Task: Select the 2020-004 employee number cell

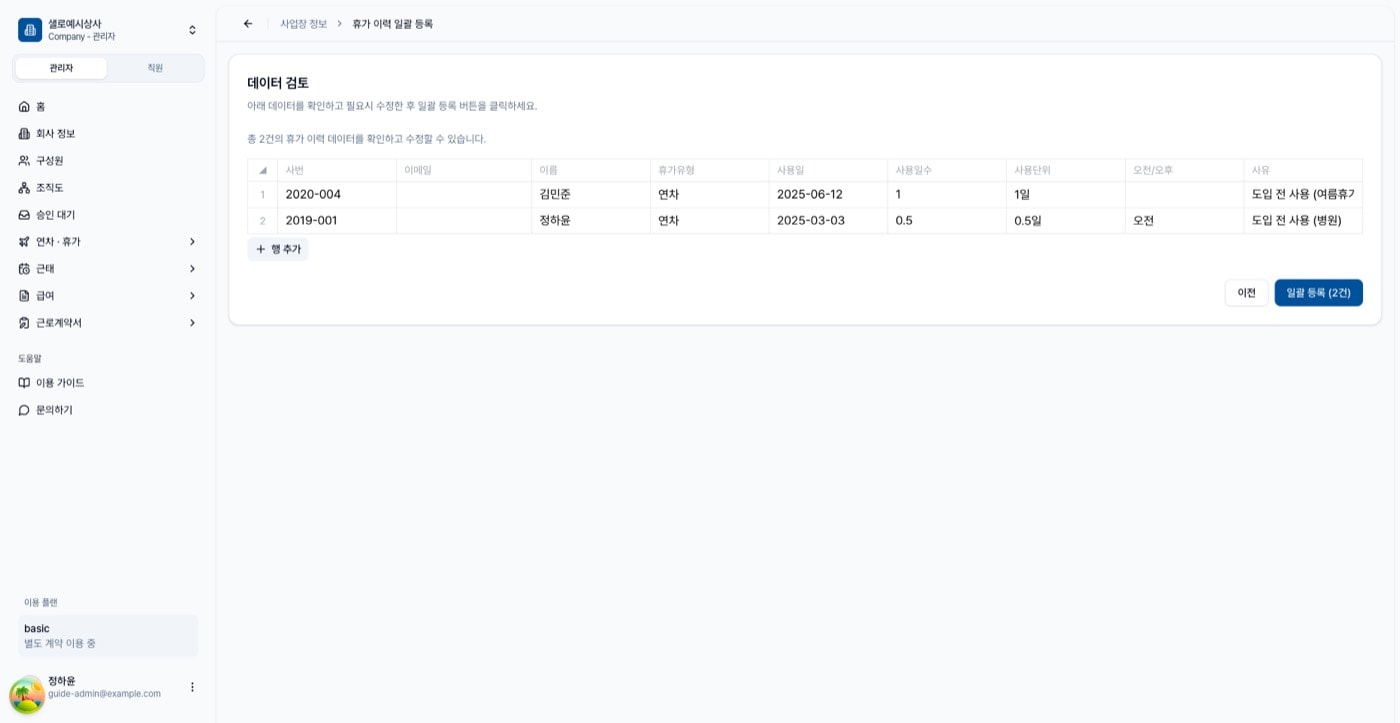Action: point(337,194)
